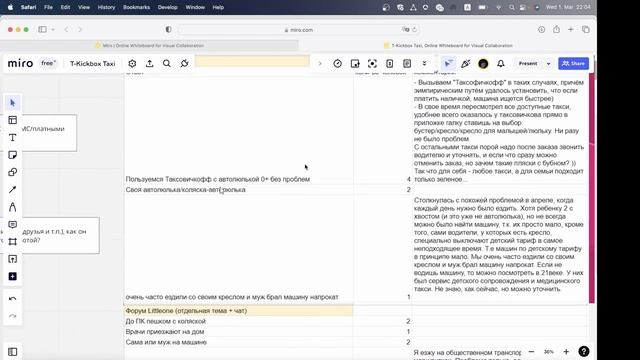Viewport: 640px width, 360px height.
Task: Open the Templates tool in sidebar
Action: pos(13,120)
